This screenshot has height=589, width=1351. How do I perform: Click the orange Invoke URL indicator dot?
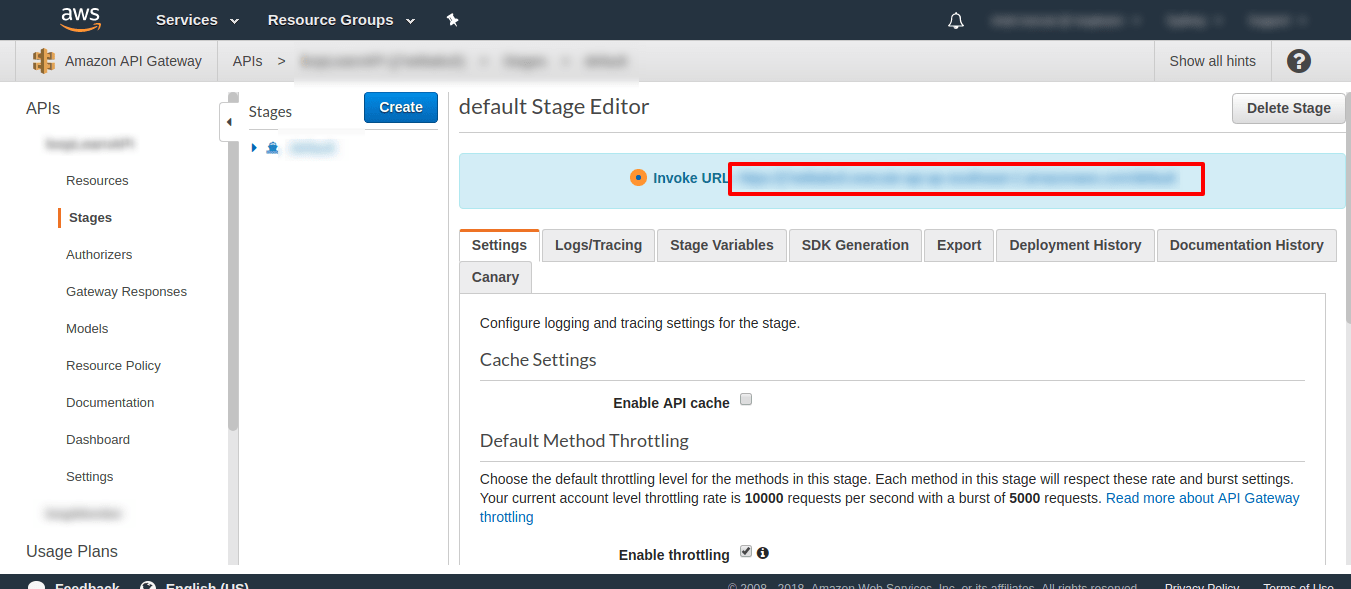637,177
